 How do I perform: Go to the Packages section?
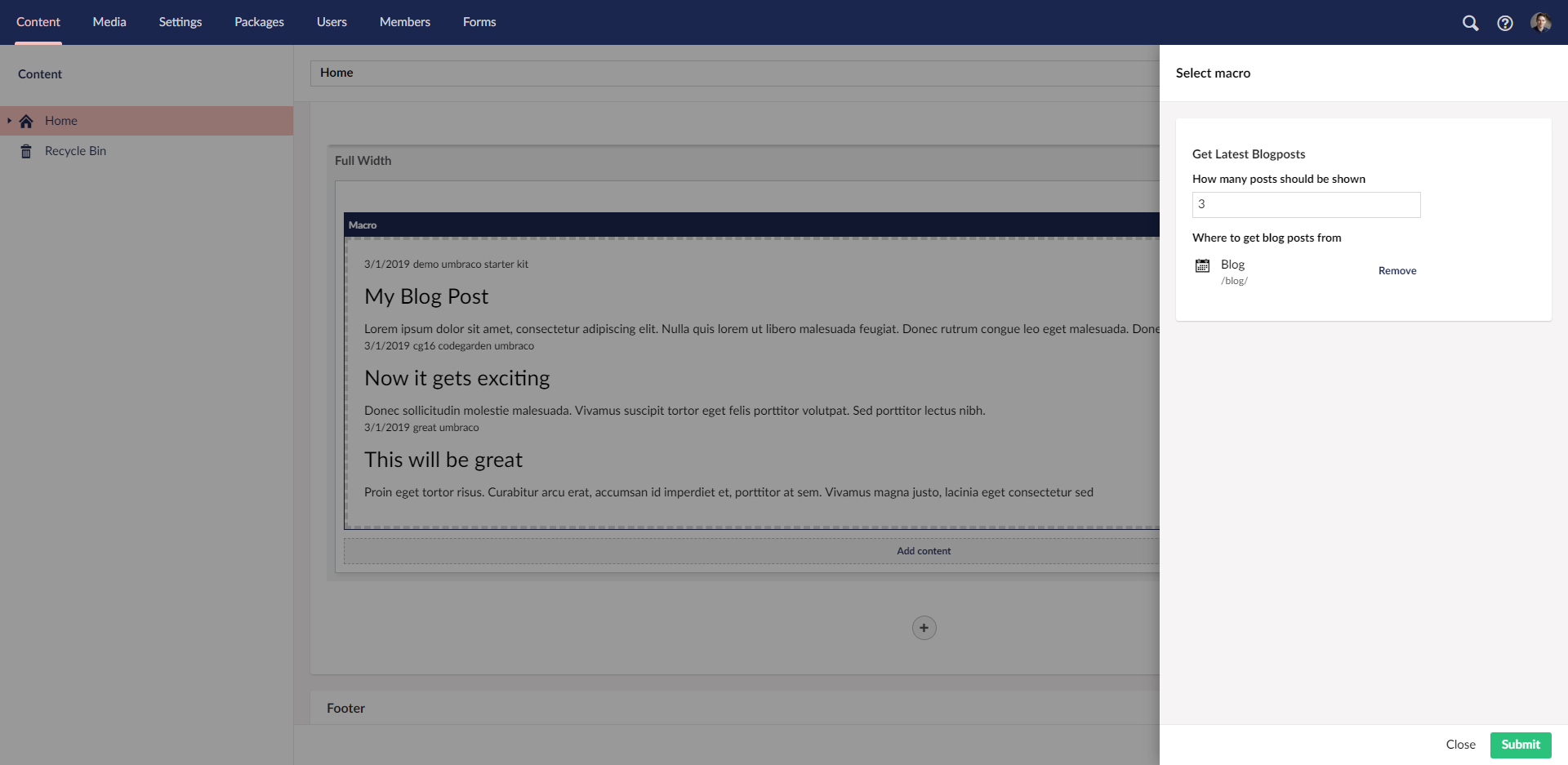coord(259,22)
